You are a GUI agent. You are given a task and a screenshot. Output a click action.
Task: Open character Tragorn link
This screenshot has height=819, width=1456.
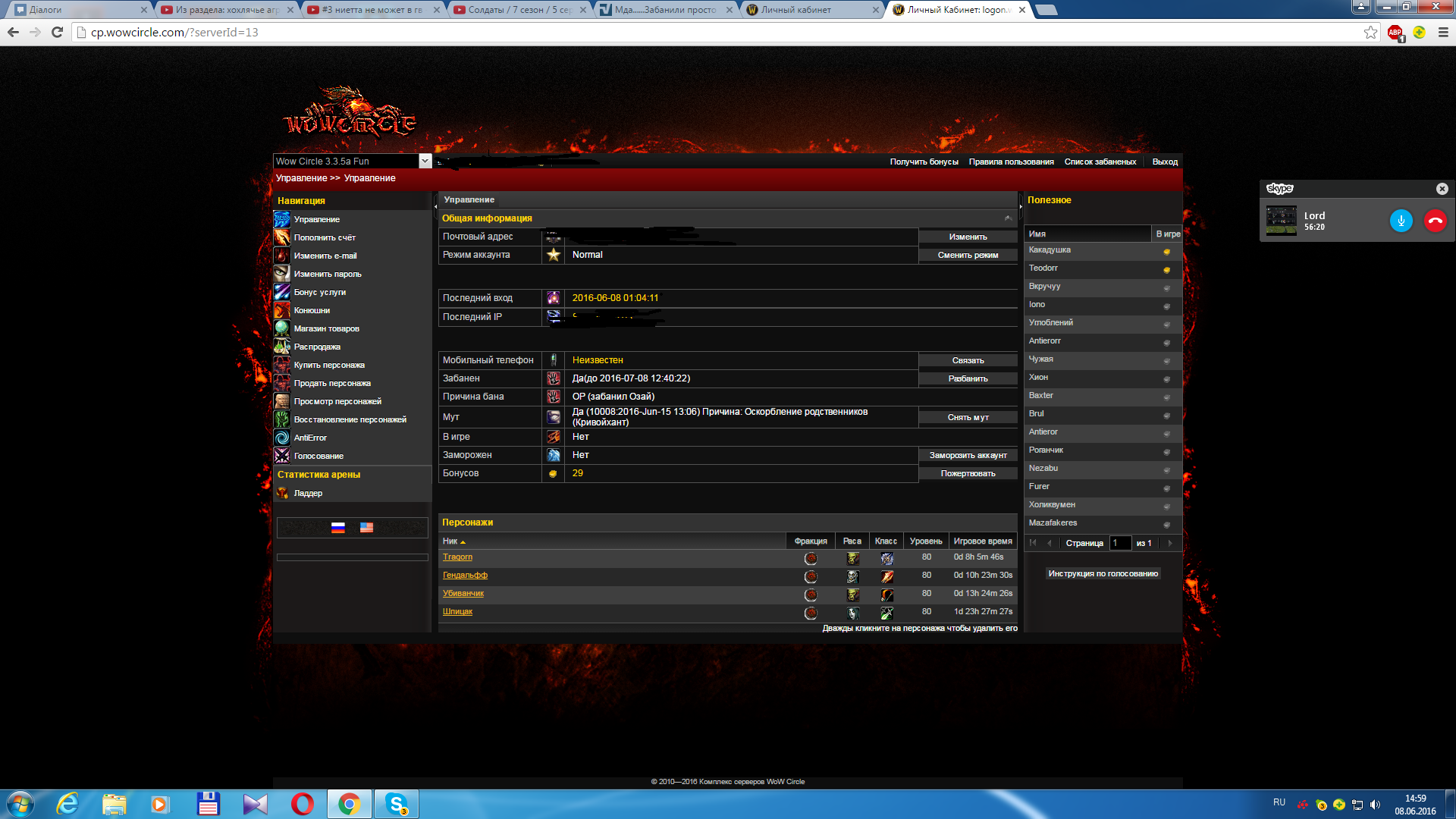457,557
